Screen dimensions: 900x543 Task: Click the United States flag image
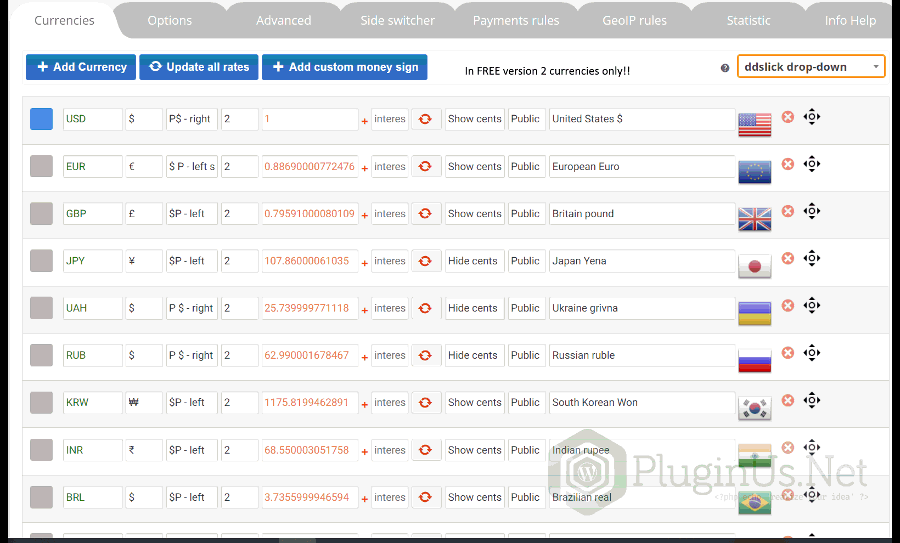pyautogui.click(x=754, y=124)
